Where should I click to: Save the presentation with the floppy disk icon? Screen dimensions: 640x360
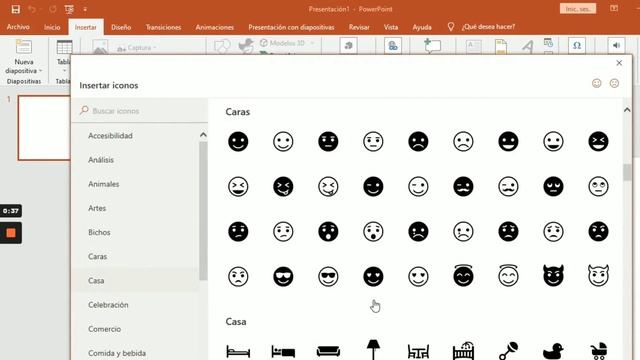pyautogui.click(x=16, y=9)
